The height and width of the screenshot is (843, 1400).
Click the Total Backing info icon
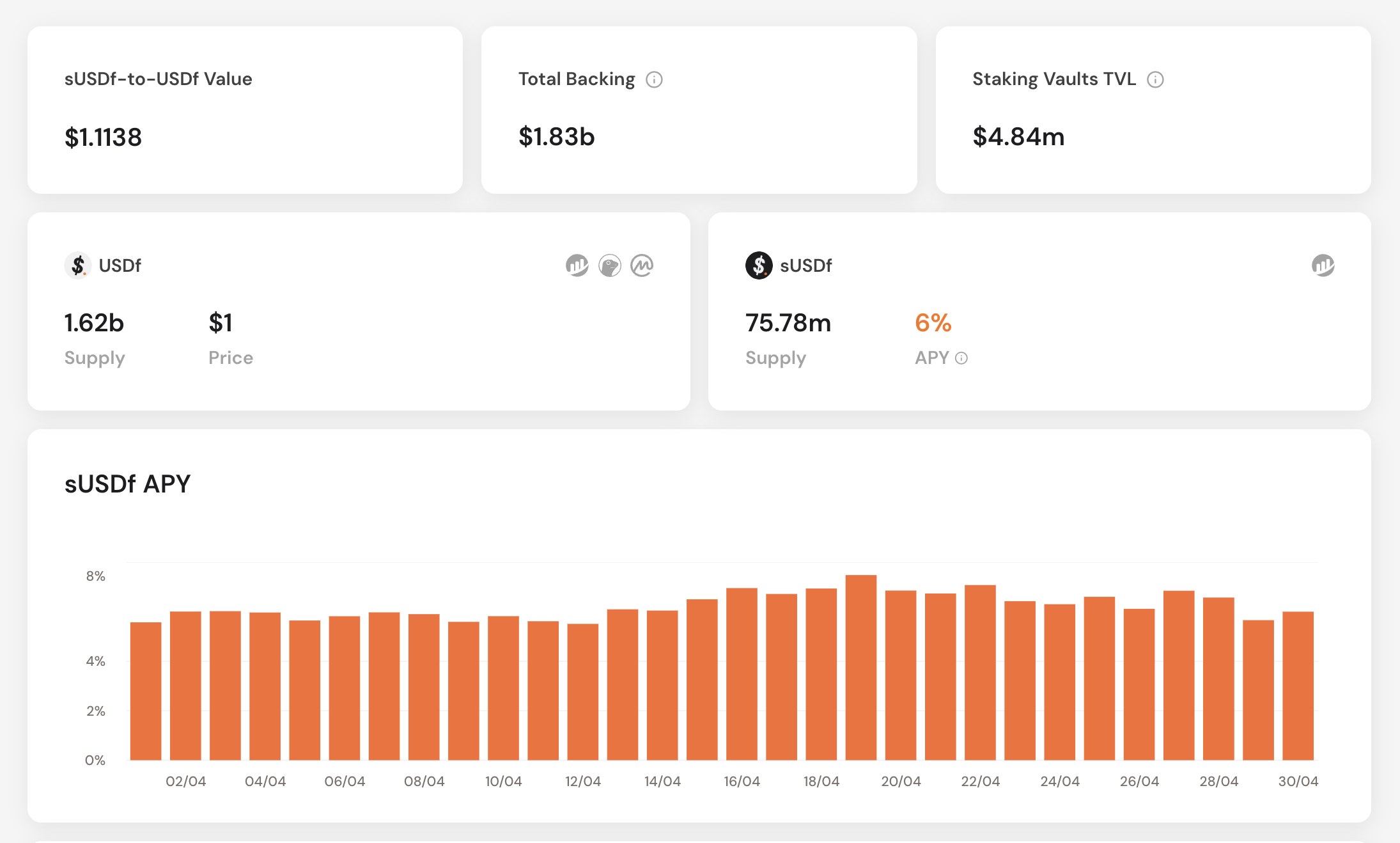pyautogui.click(x=654, y=79)
